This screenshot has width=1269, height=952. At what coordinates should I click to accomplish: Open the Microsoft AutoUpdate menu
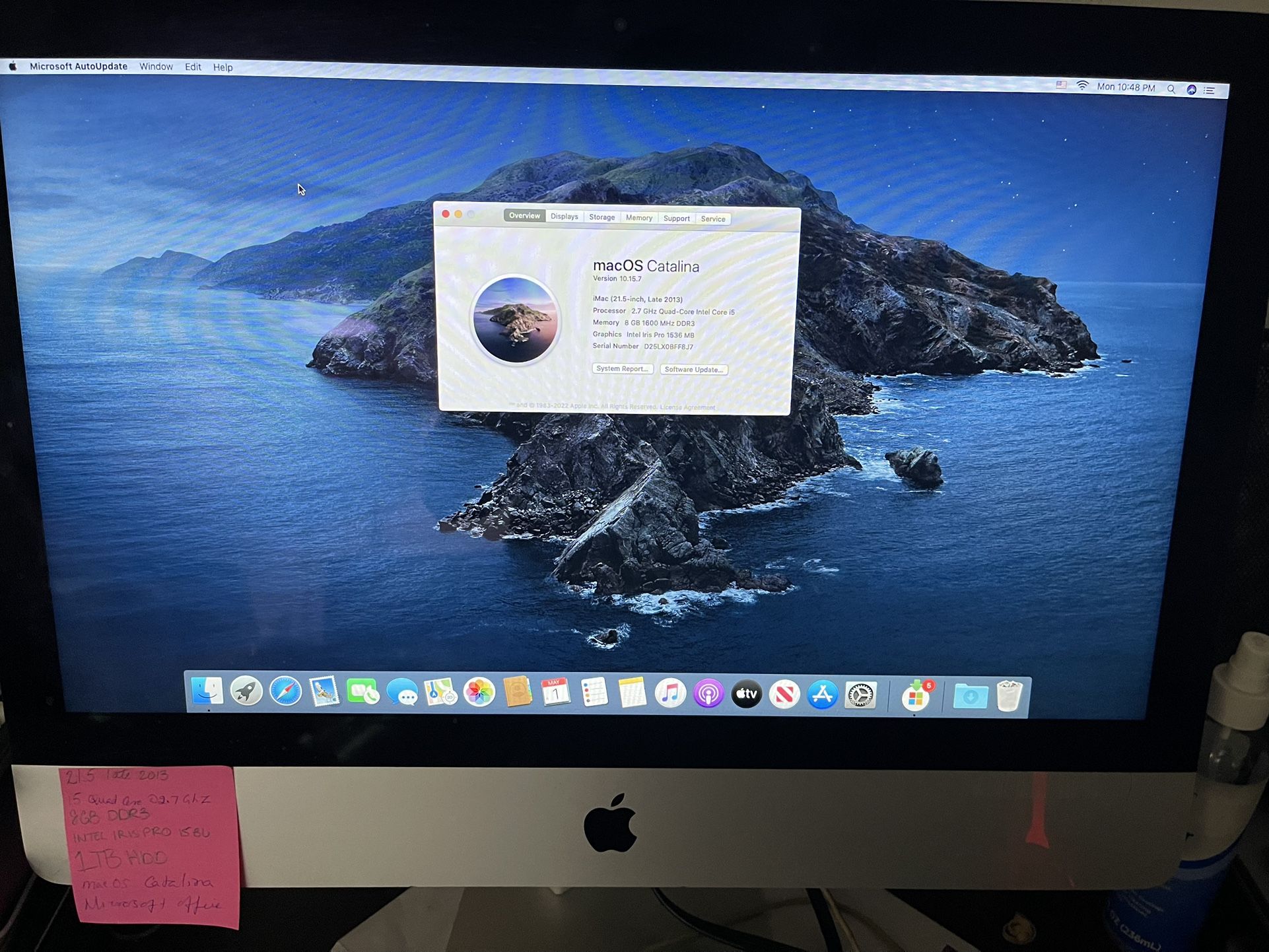79,67
